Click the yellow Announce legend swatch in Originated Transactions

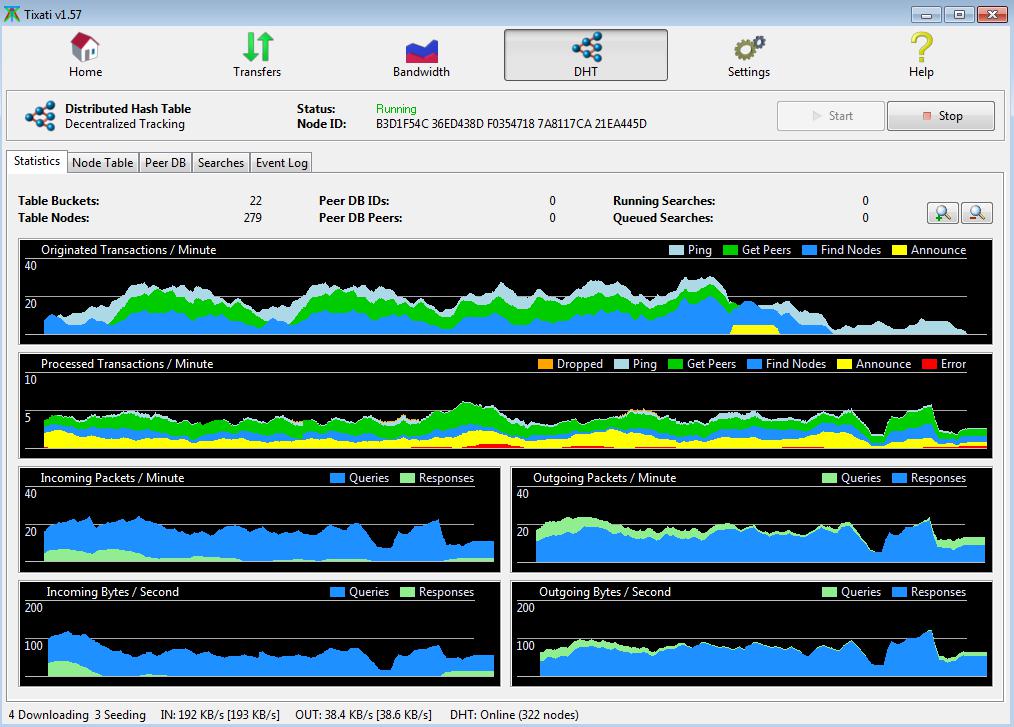click(898, 250)
